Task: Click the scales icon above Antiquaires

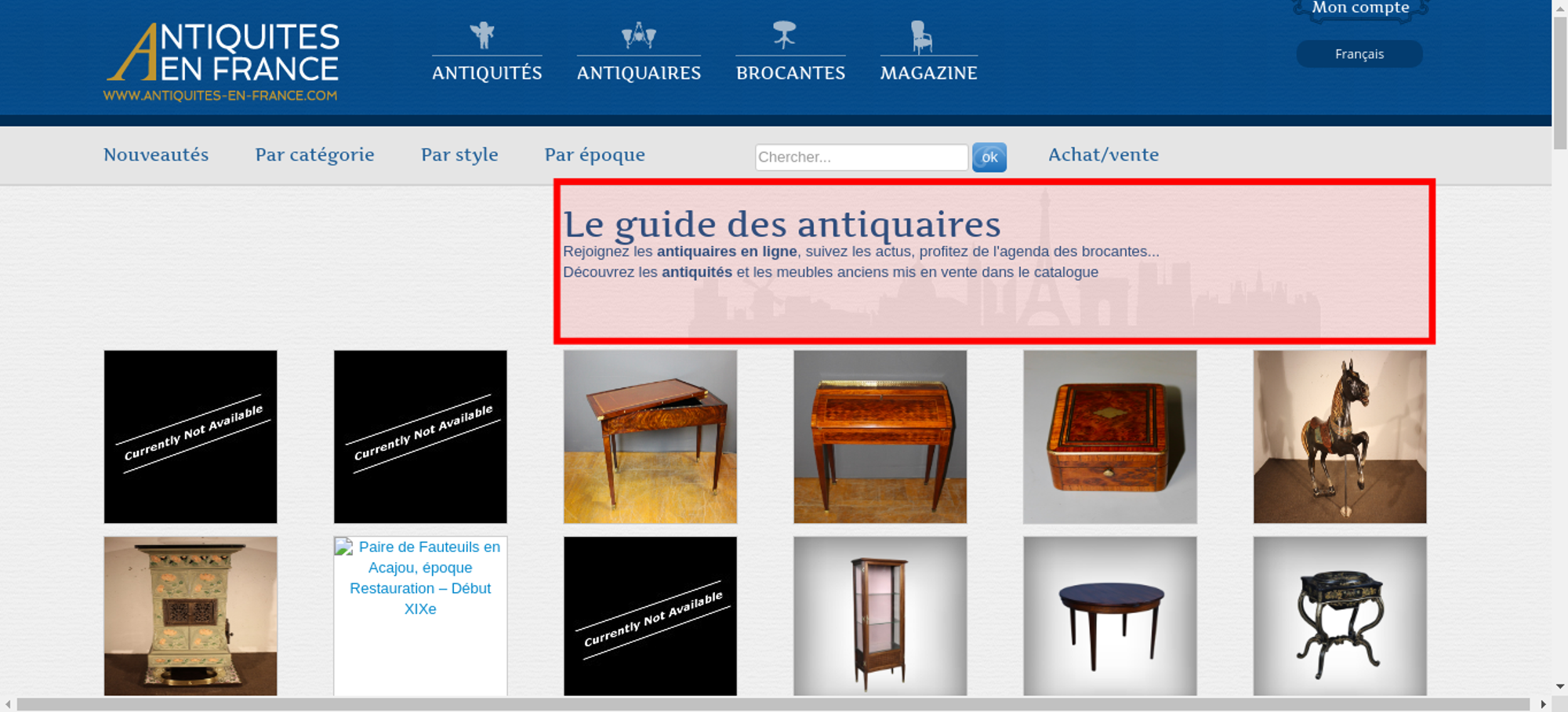Action: (638, 35)
